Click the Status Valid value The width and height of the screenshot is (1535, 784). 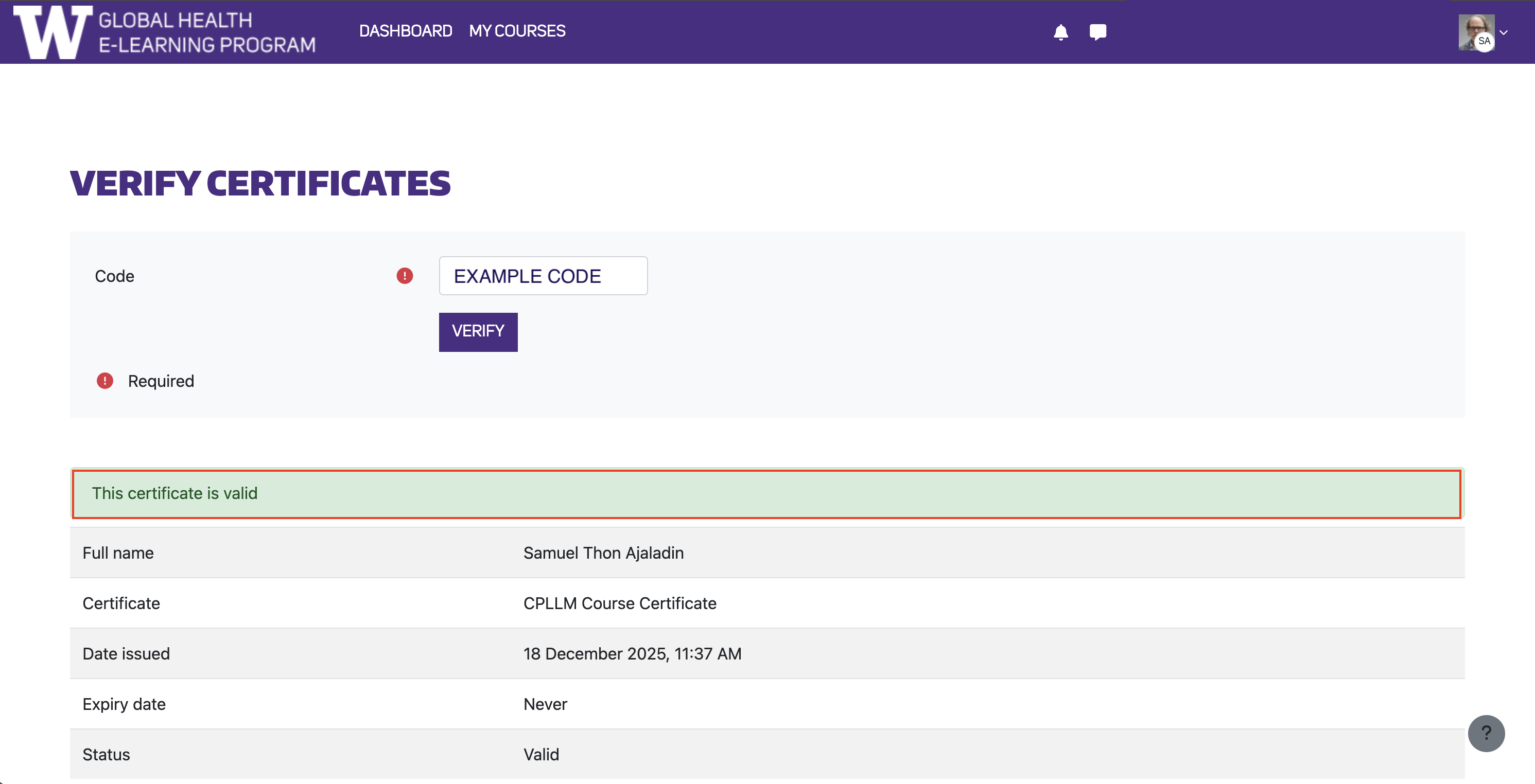point(540,754)
